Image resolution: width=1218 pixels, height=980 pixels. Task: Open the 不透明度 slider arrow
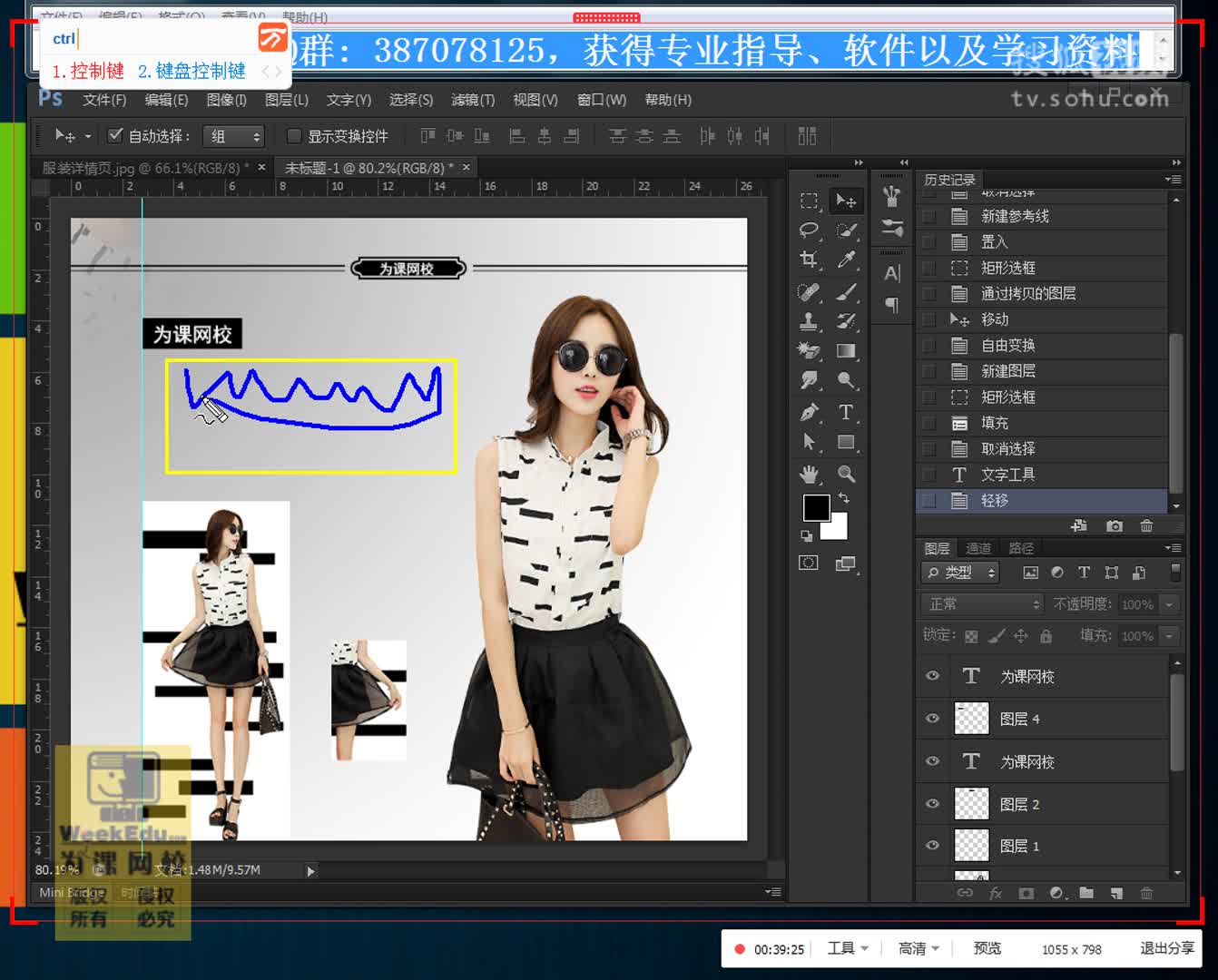[1169, 604]
